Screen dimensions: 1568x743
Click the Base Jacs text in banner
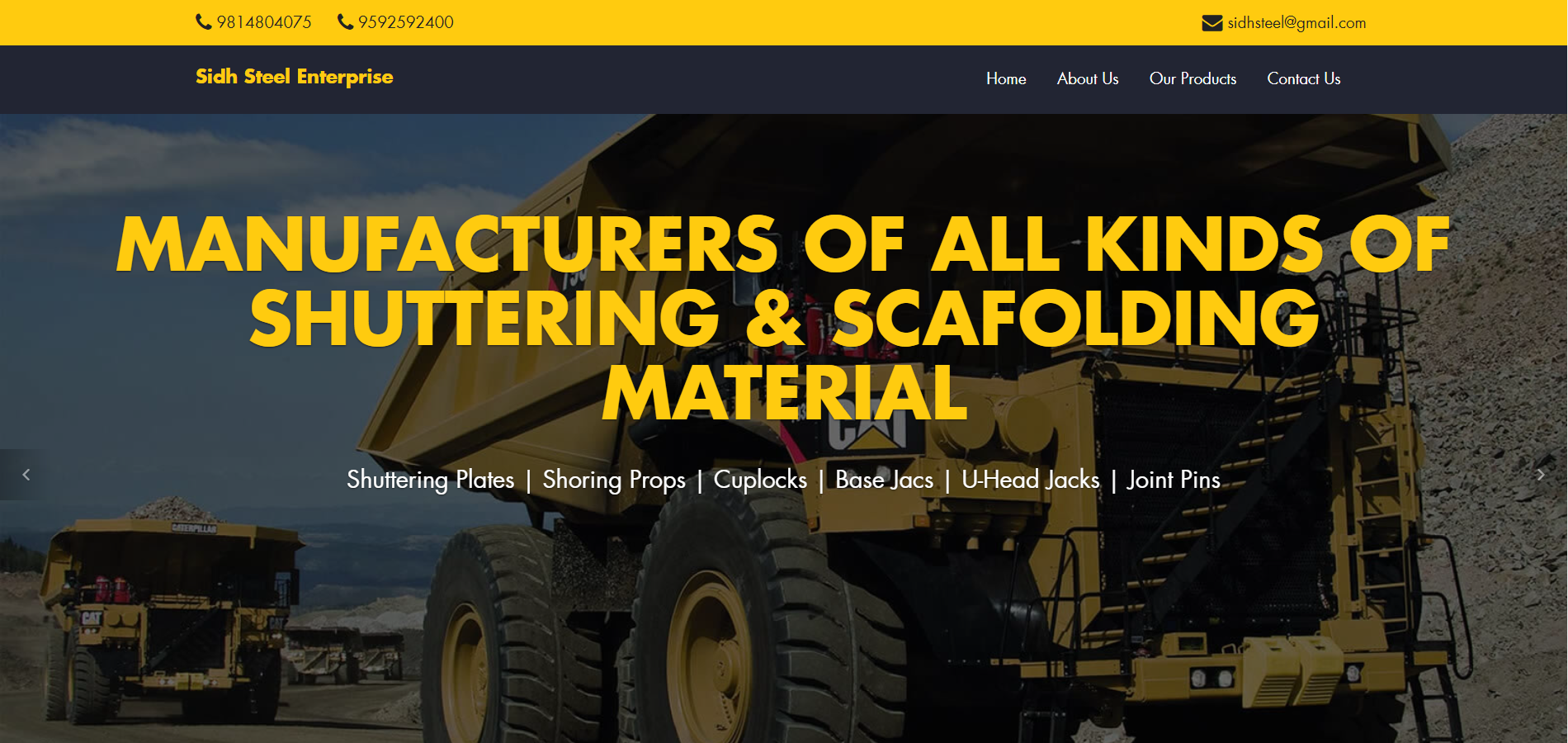(x=885, y=480)
